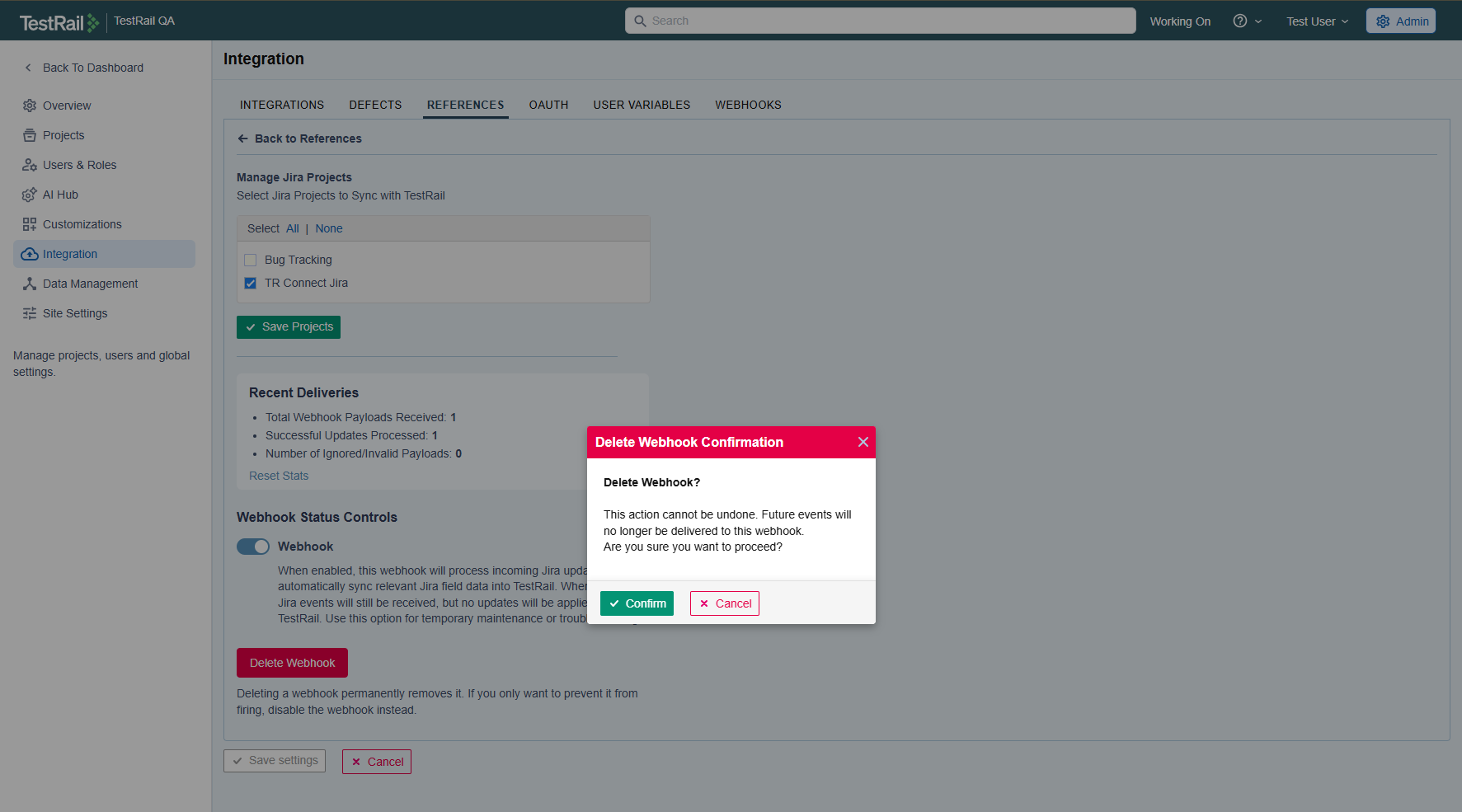1462x812 pixels.
Task: Click the Save settings button
Action: coord(275,761)
